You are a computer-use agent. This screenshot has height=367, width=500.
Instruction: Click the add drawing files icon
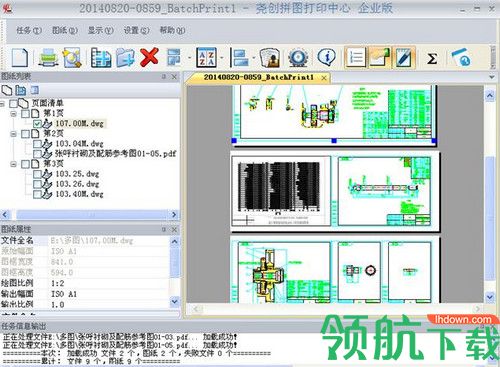coord(101,58)
